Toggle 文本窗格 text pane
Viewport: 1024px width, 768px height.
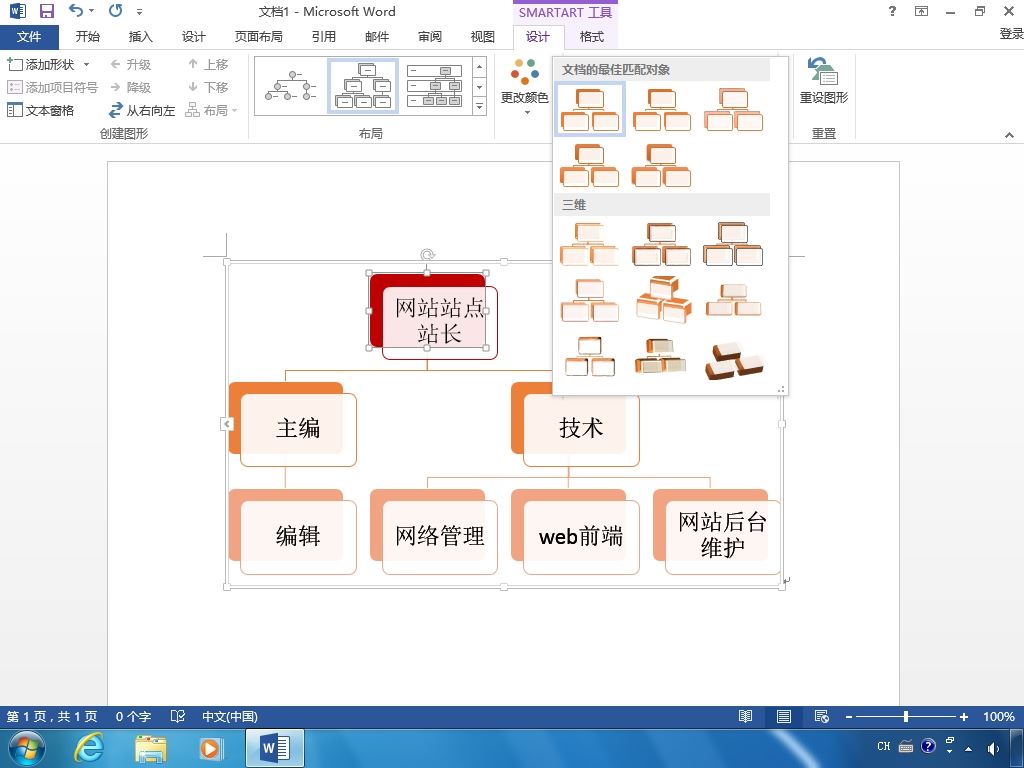40,110
